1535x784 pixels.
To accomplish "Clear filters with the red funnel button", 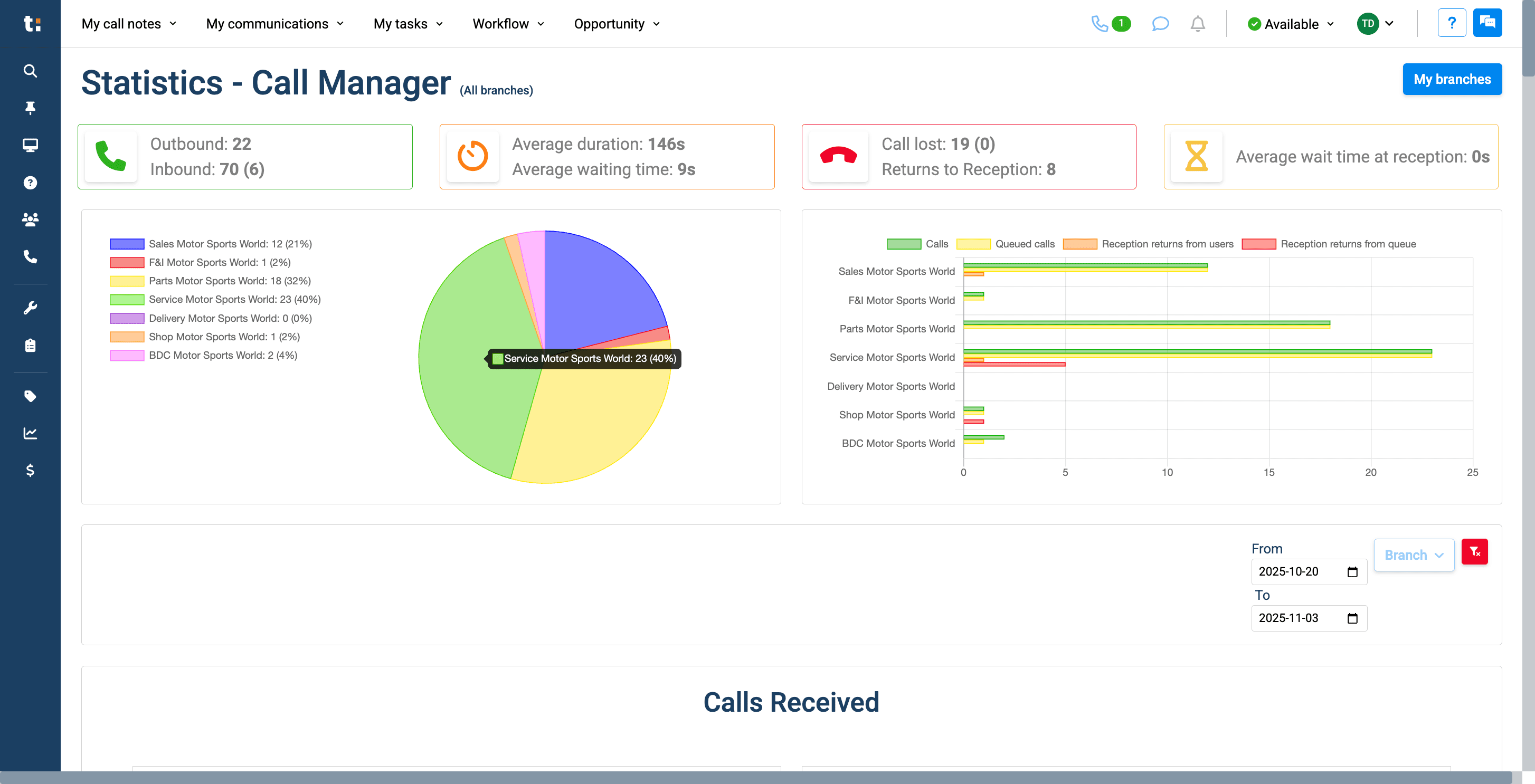I will pyautogui.click(x=1474, y=552).
